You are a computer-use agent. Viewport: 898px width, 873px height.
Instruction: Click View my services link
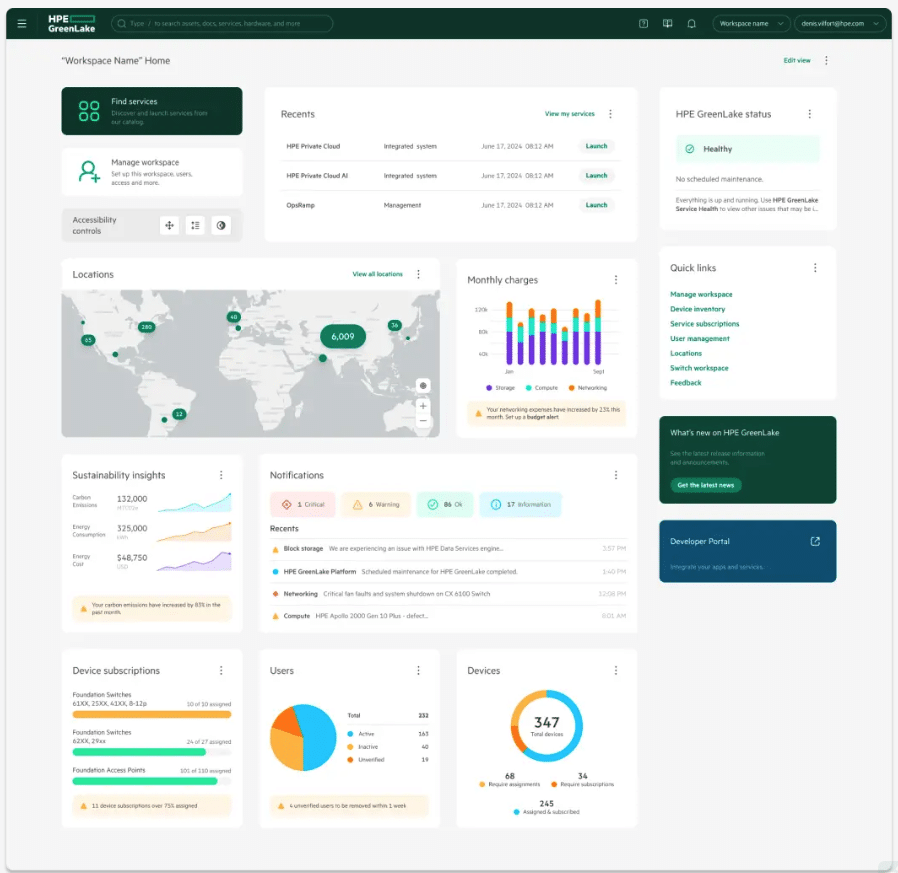569,114
